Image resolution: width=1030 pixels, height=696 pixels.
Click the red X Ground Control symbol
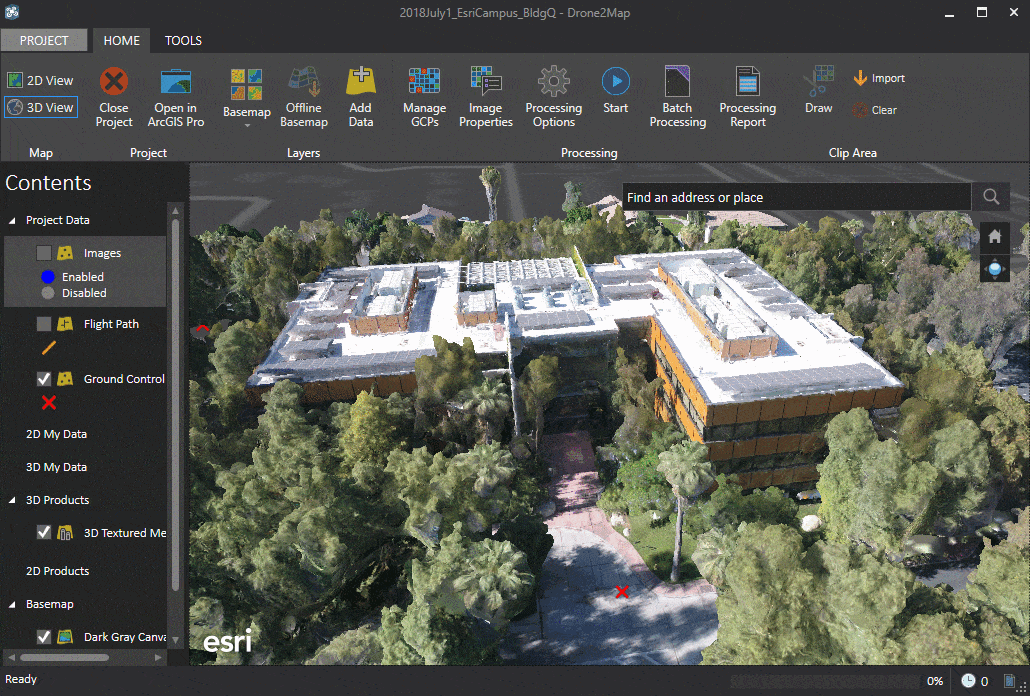49,402
